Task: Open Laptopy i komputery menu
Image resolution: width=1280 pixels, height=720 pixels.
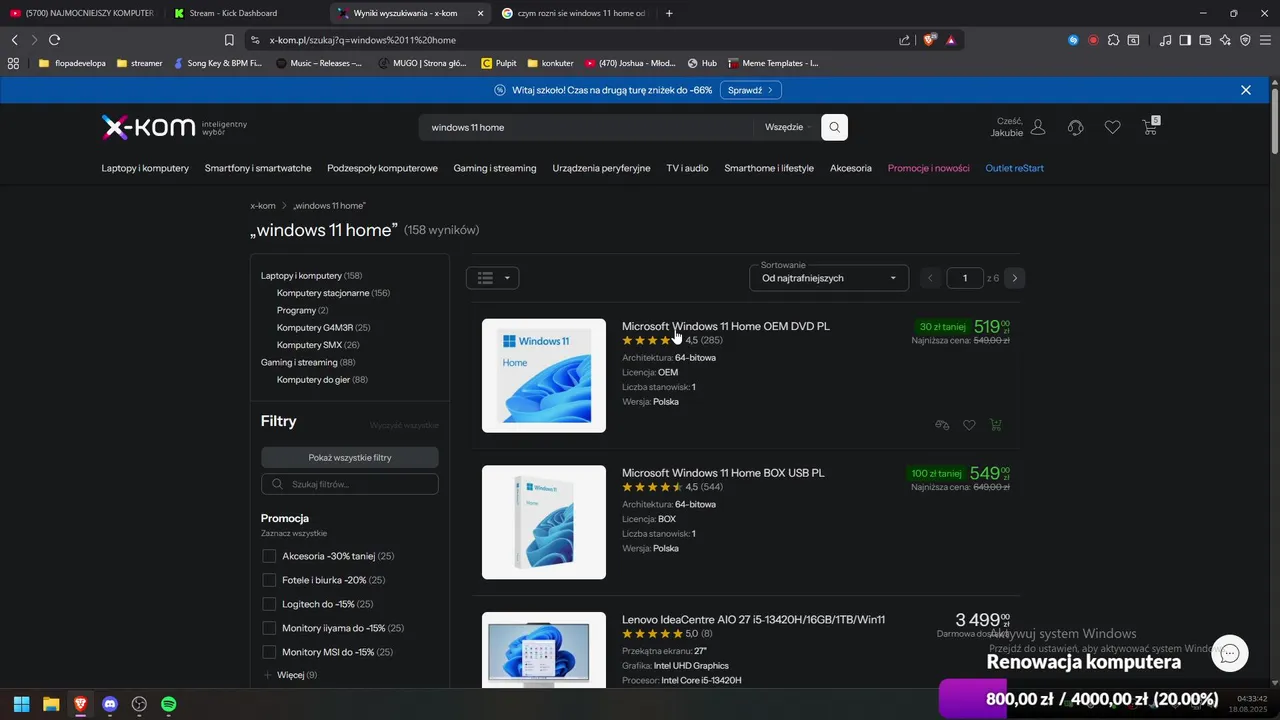Action: point(145,168)
